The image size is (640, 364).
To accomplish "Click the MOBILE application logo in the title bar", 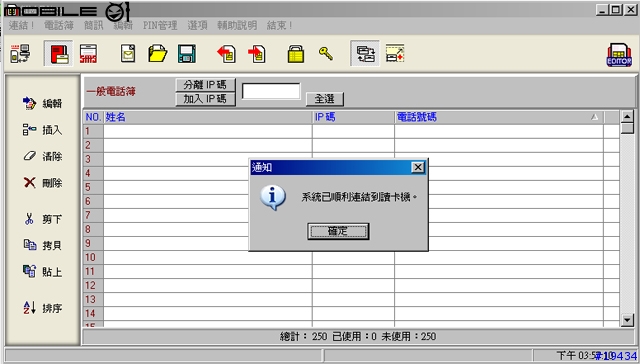I will [x=67, y=11].
